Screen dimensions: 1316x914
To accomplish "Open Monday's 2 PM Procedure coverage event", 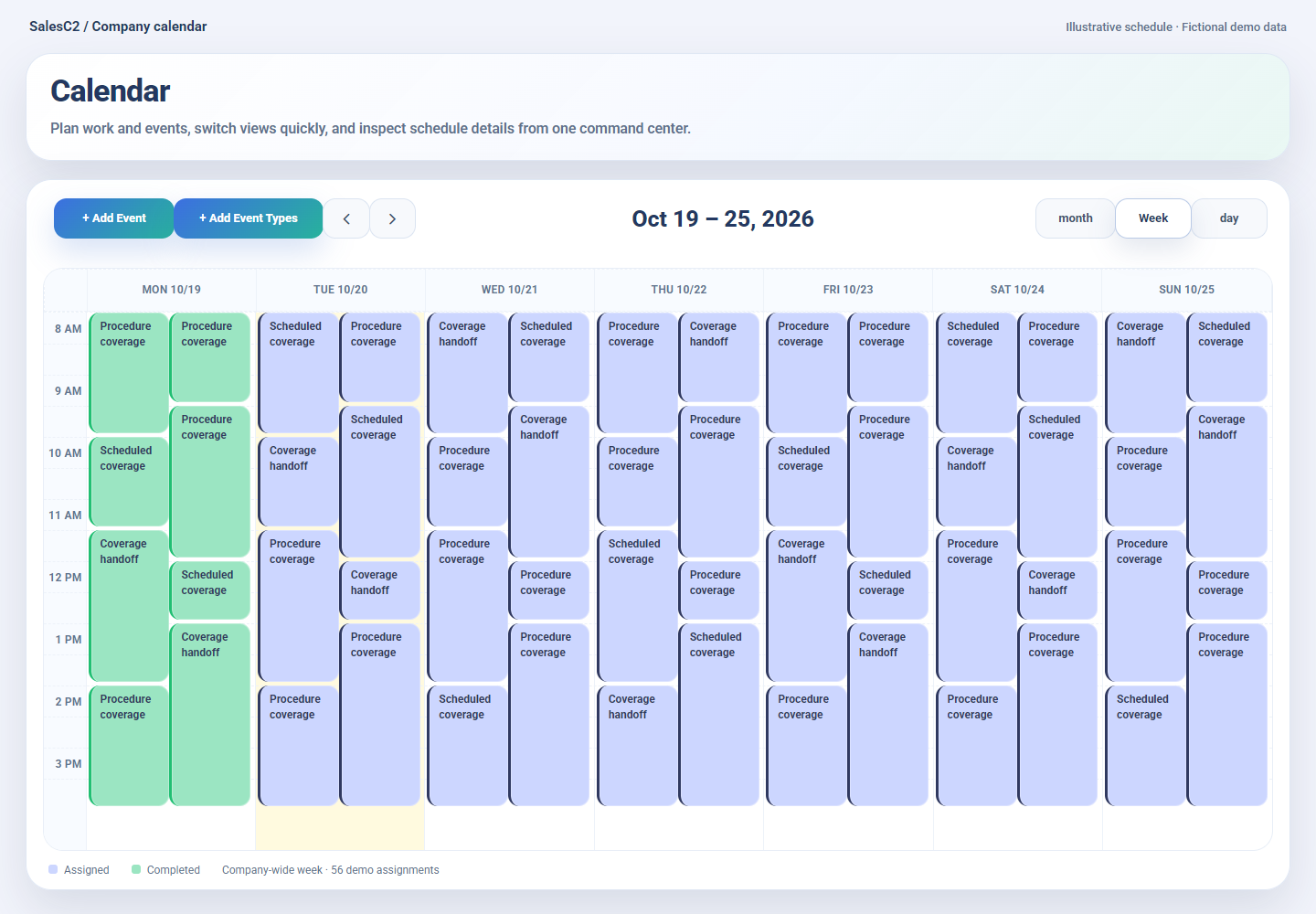I will pyautogui.click(x=129, y=746).
